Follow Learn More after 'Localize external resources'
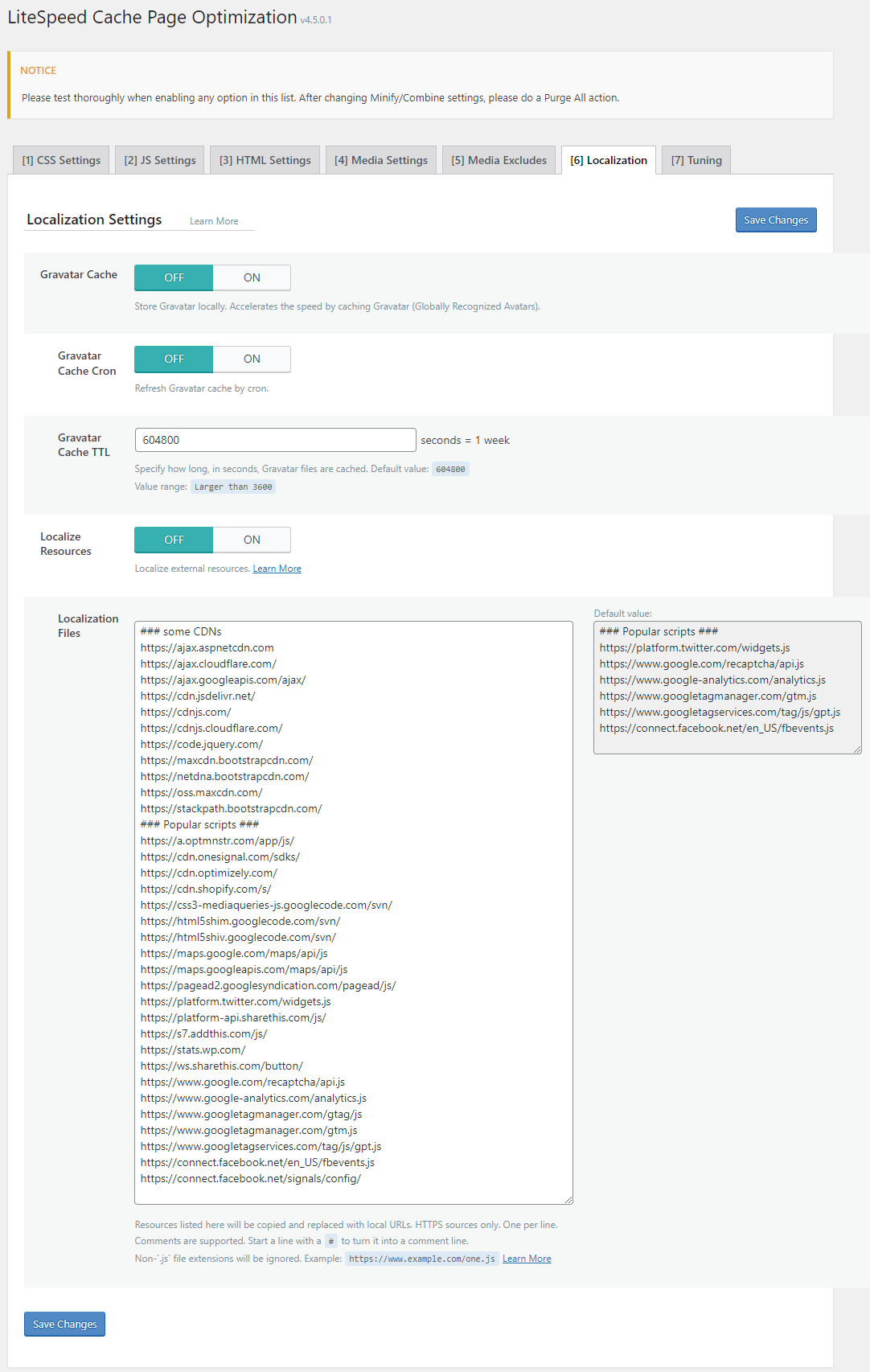Viewport: 870px width, 1372px height. point(277,569)
